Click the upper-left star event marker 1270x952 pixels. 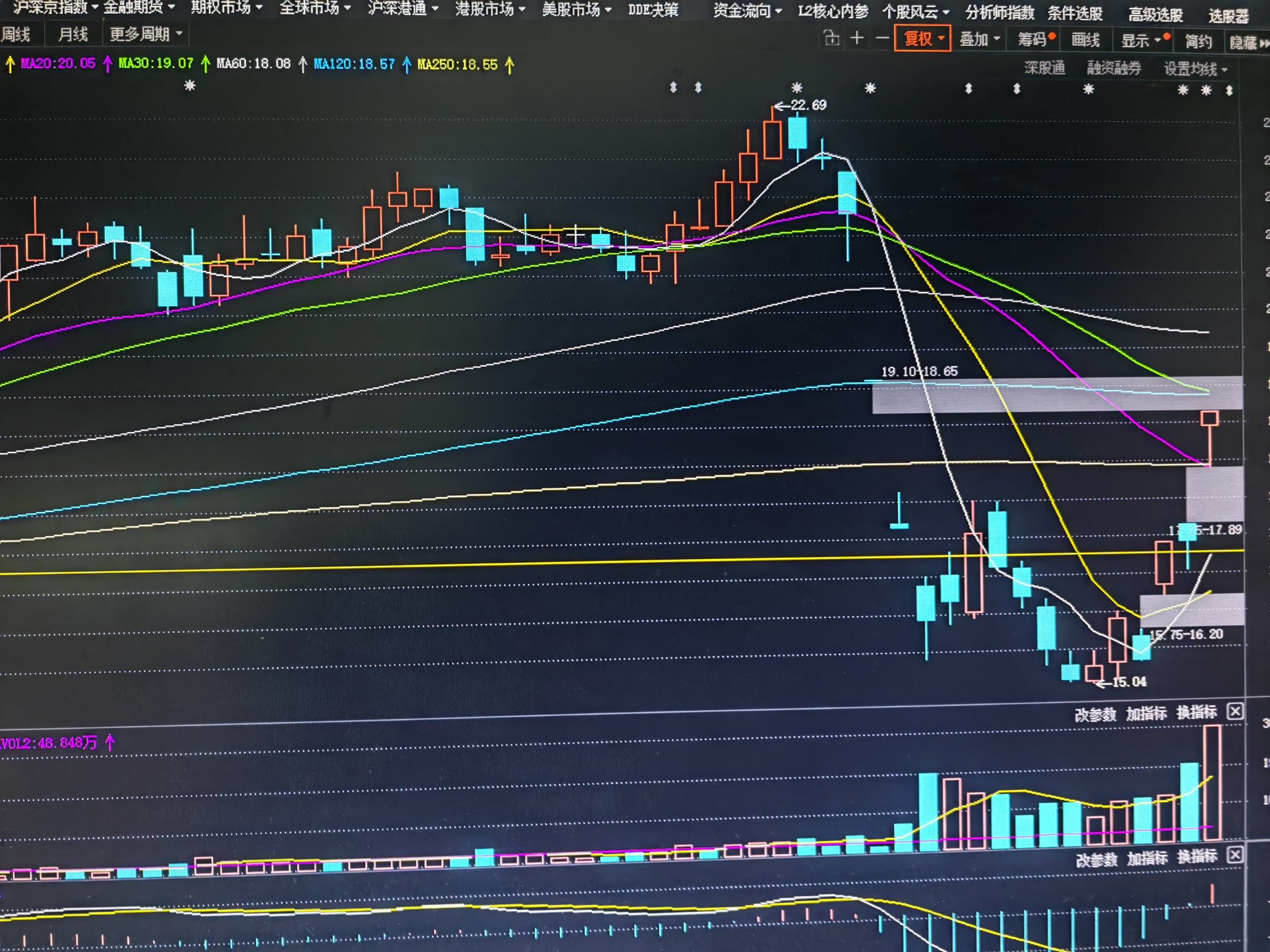pos(190,86)
